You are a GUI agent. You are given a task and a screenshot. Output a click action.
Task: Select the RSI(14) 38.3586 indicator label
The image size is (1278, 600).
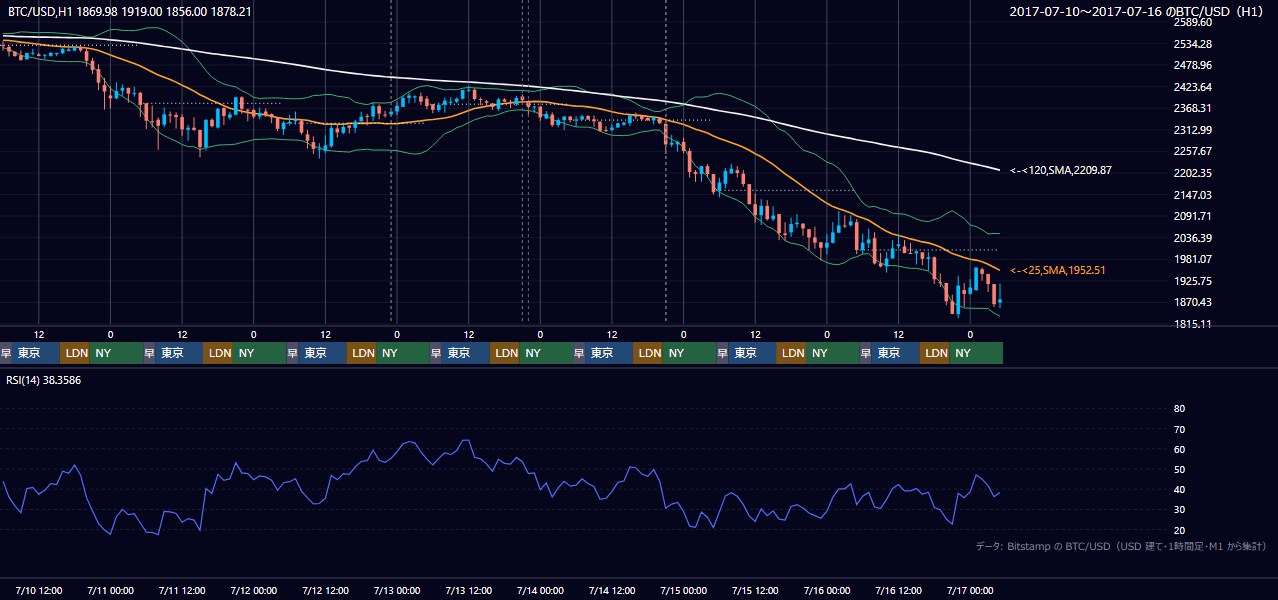(x=44, y=380)
